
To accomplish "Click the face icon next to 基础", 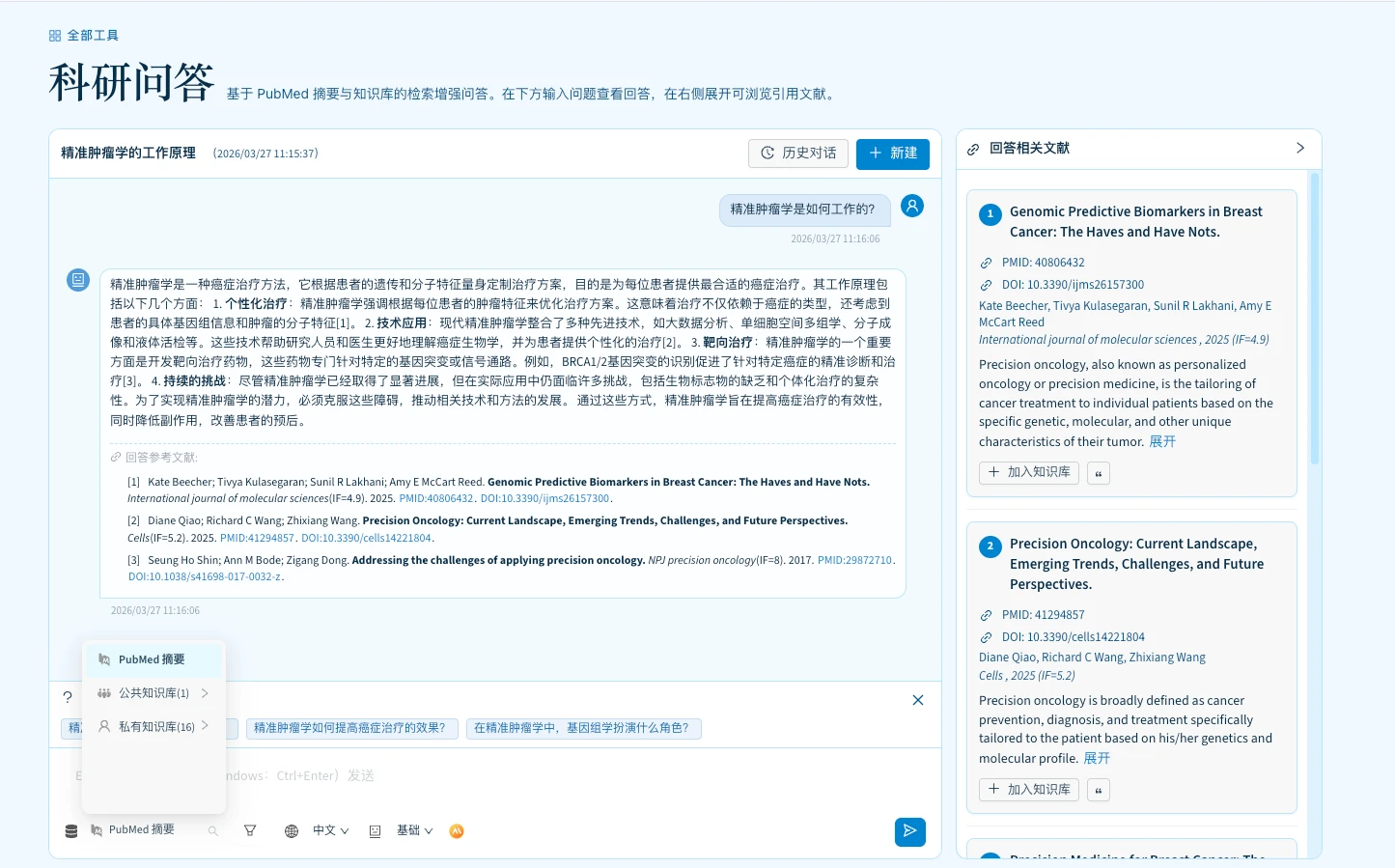I will click(x=375, y=830).
